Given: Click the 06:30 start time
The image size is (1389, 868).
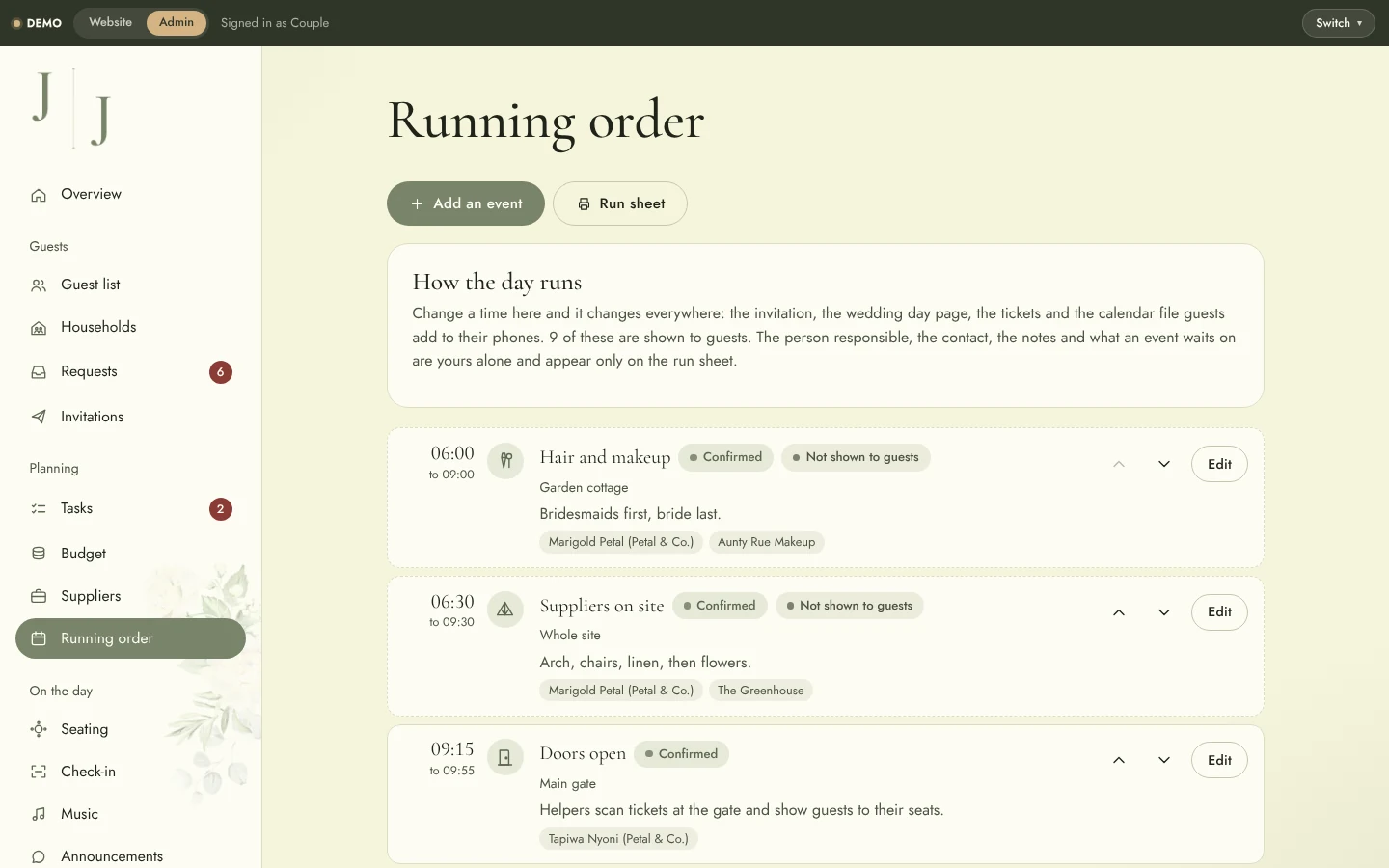Looking at the screenshot, I should (x=452, y=602).
